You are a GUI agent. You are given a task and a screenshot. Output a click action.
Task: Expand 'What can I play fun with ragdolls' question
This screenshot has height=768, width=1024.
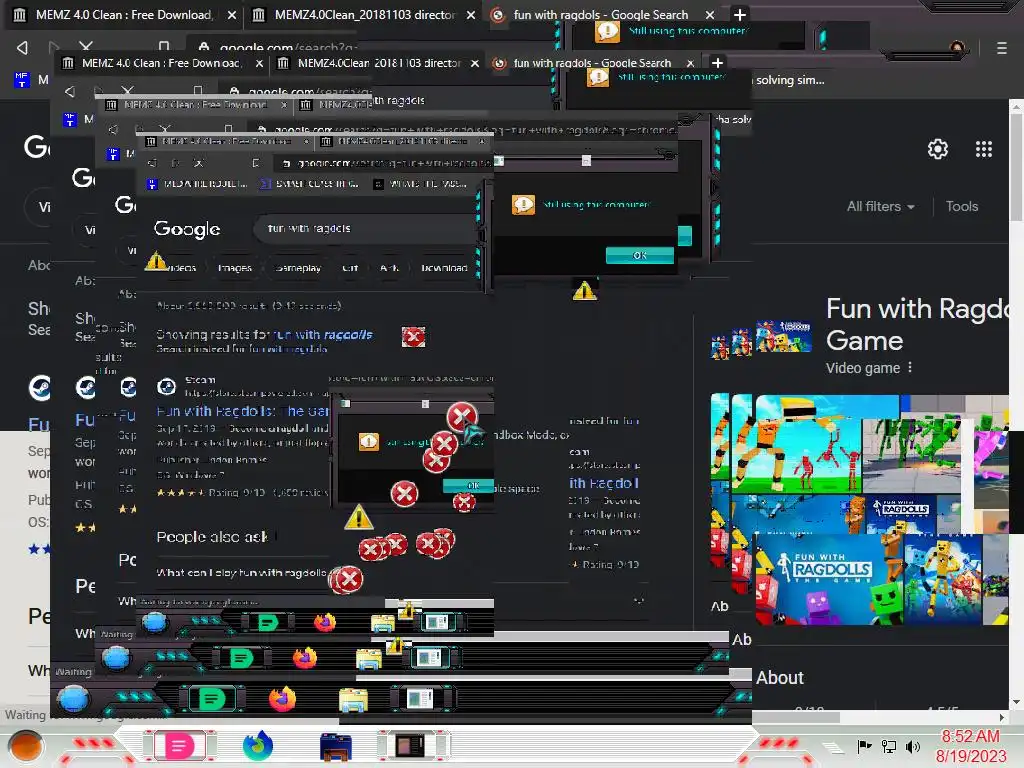(x=242, y=573)
